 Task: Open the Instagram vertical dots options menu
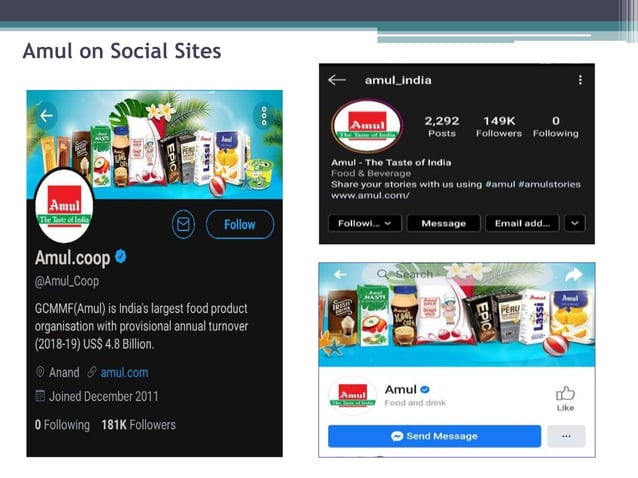(x=580, y=80)
